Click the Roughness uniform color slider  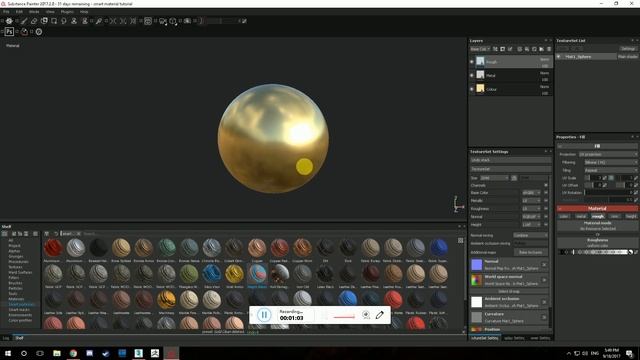594,252
